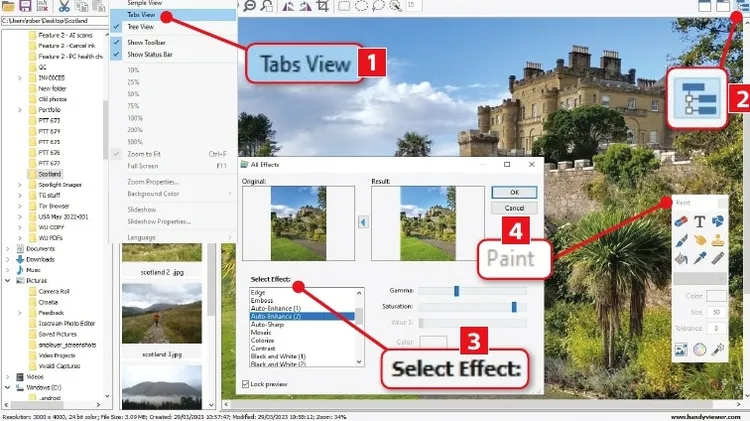This screenshot has width=750, height=421.
Task: Click the flip horizontal icon
Action: [288, 6]
